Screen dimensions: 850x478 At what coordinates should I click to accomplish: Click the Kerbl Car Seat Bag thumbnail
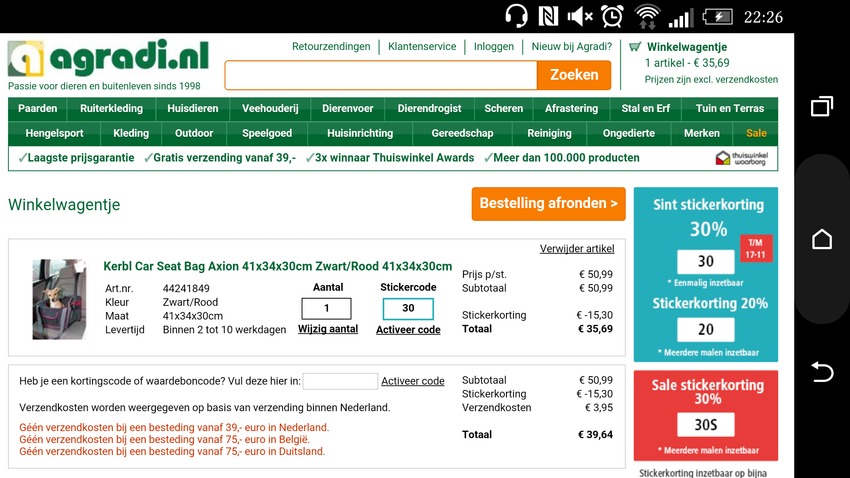coord(59,299)
